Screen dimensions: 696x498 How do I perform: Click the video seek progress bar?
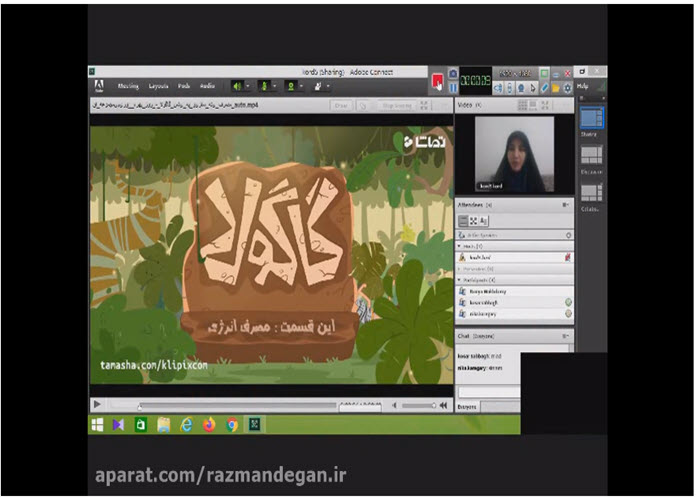[223, 405]
